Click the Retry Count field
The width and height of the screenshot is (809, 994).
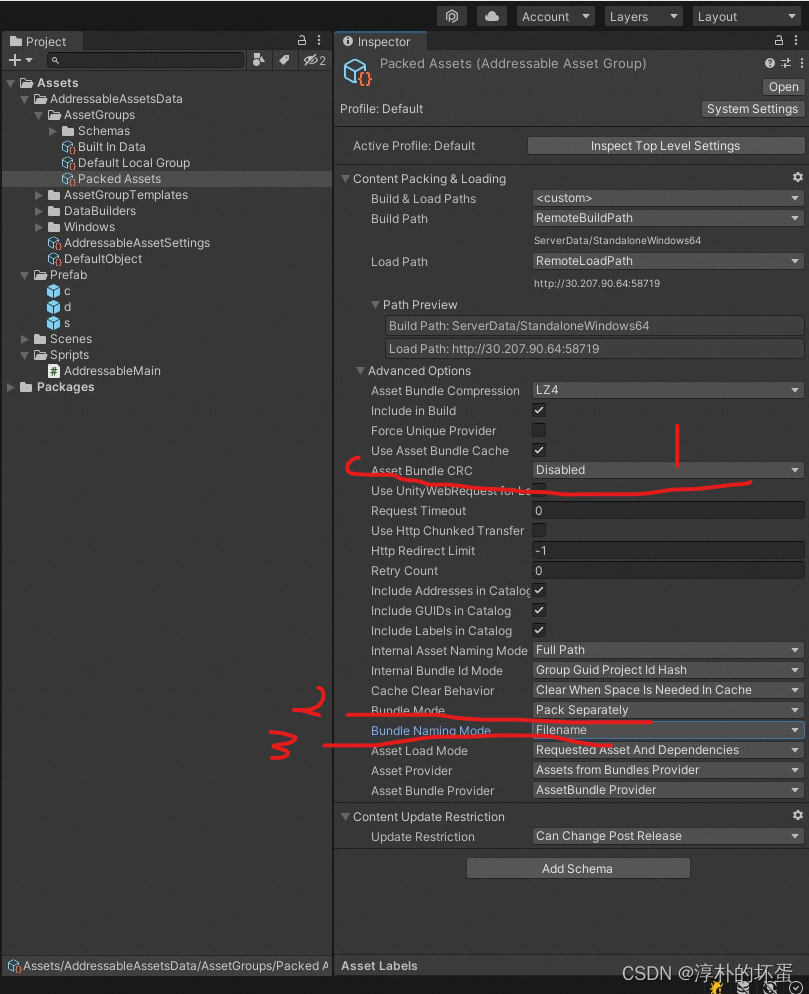click(x=668, y=571)
